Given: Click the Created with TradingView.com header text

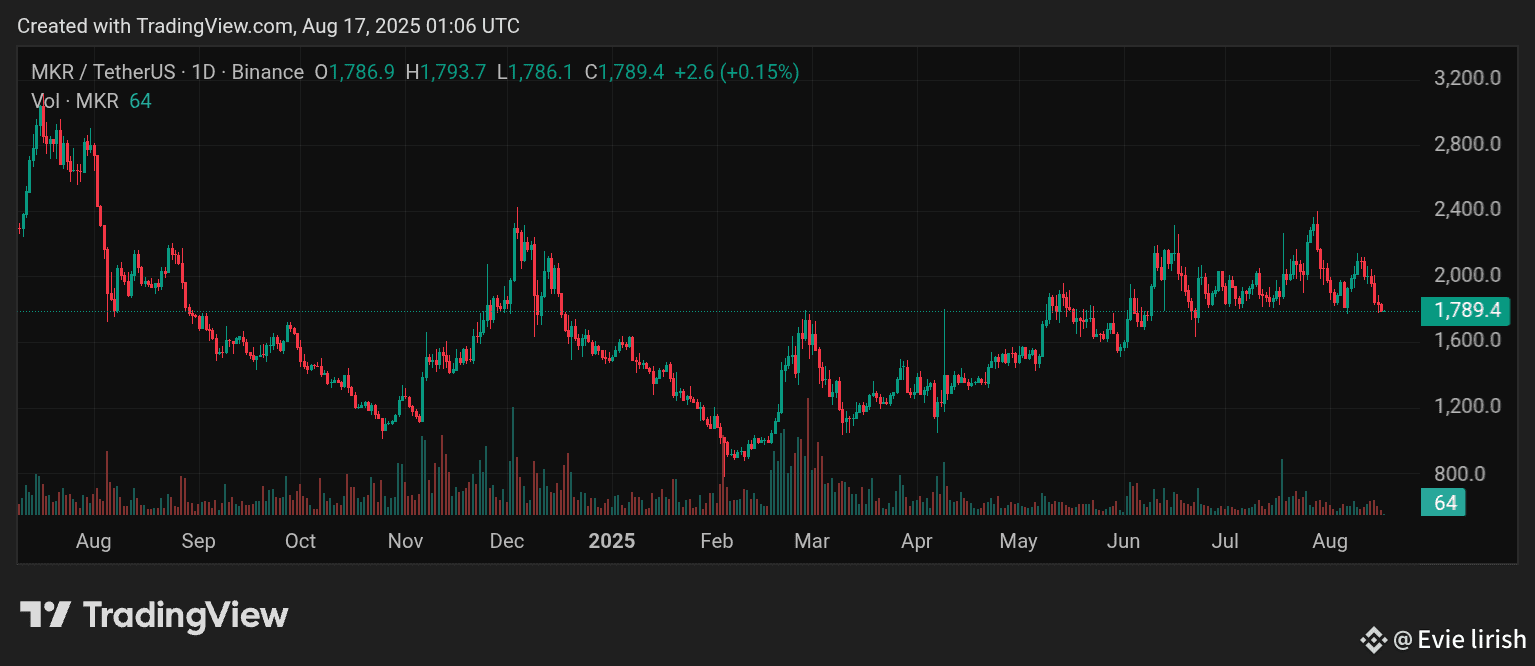Looking at the screenshot, I should [268, 26].
